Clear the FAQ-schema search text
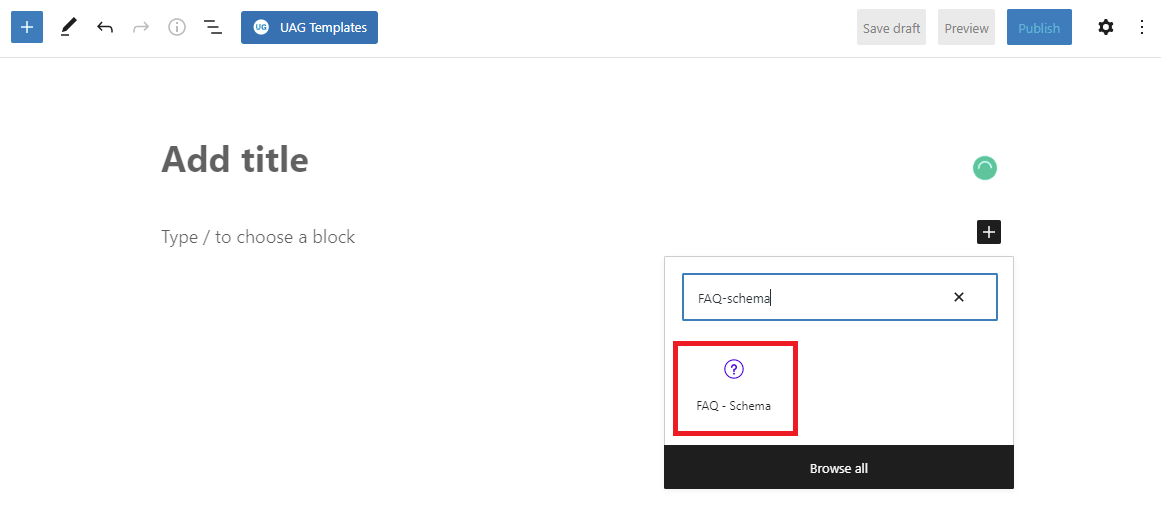Viewport: 1161px width, 523px height. 959,297
